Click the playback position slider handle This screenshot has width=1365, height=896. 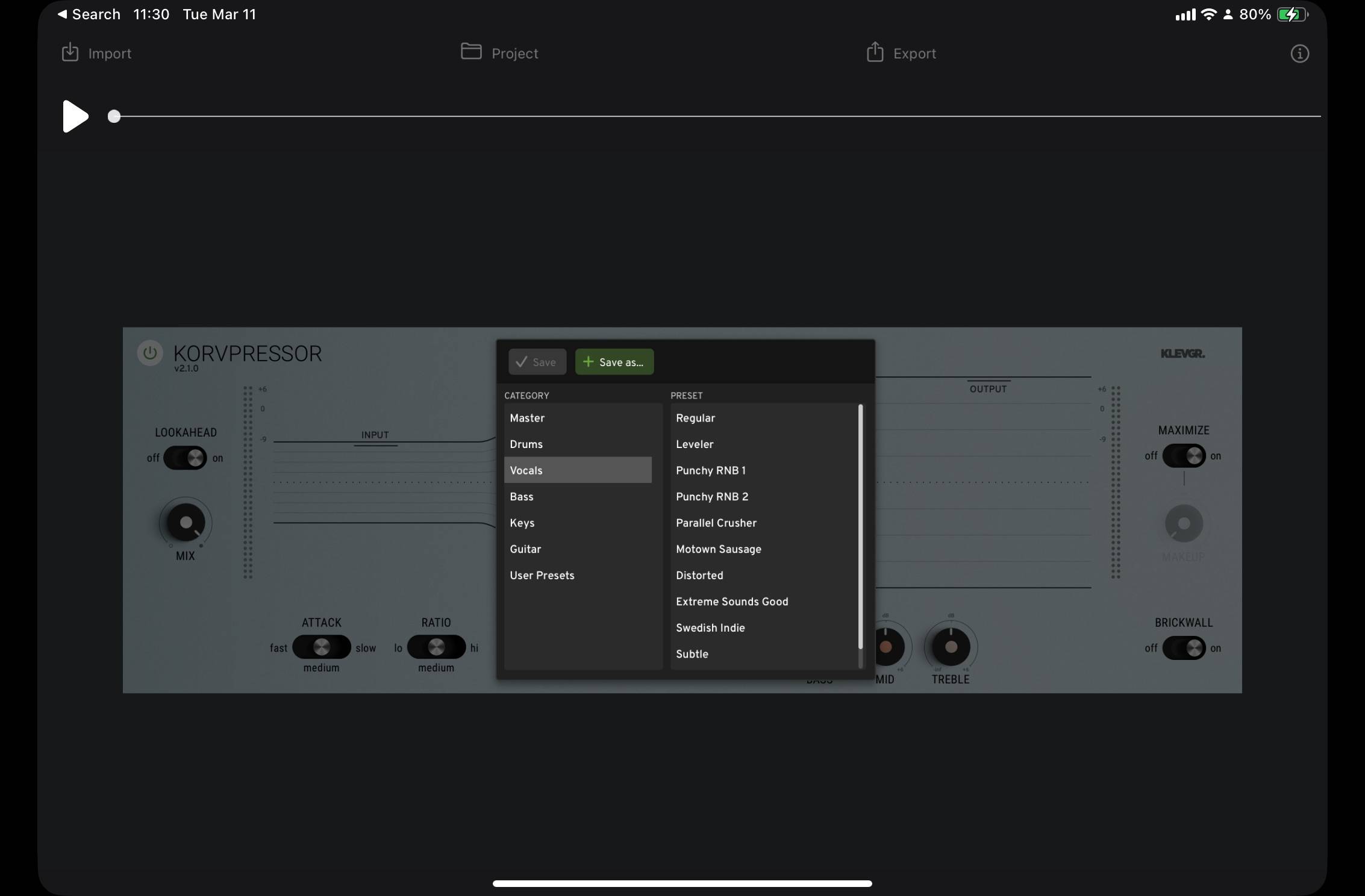coord(114,116)
